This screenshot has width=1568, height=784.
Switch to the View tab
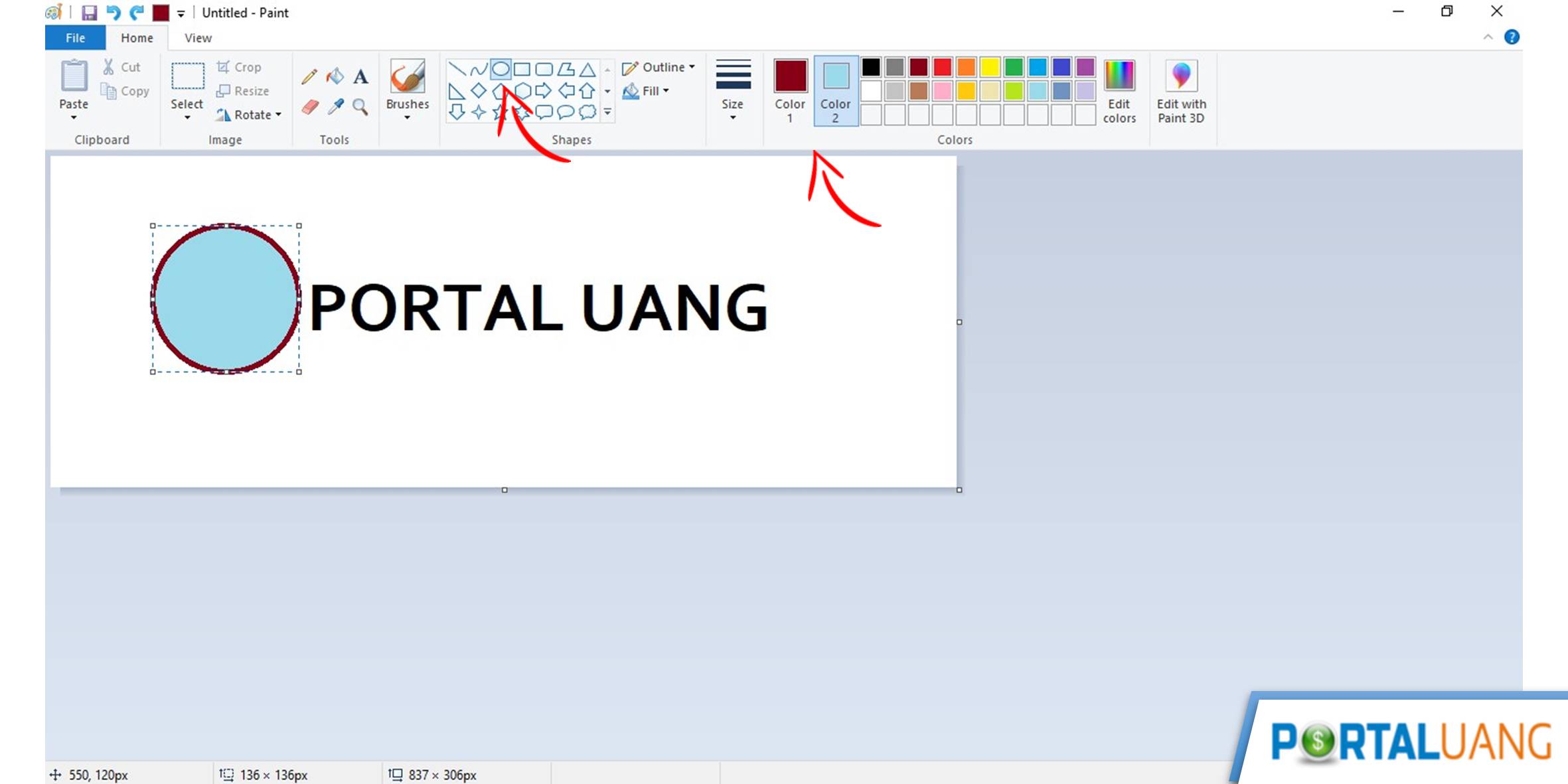click(x=196, y=38)
